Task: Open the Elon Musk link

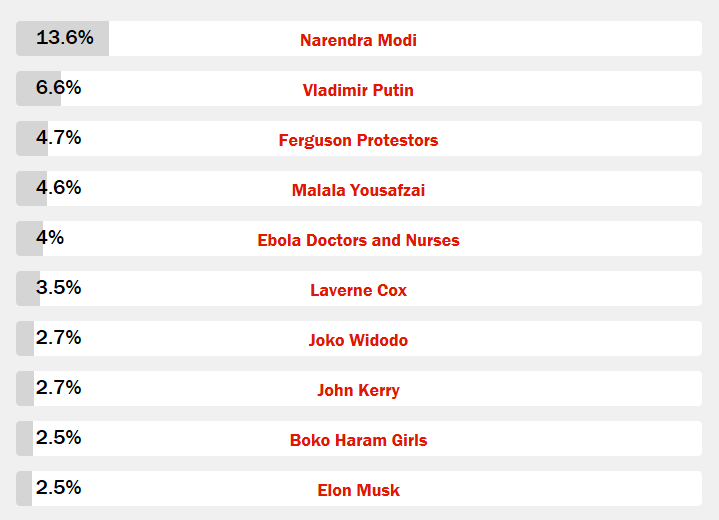Action: click(x=358, y=490)
